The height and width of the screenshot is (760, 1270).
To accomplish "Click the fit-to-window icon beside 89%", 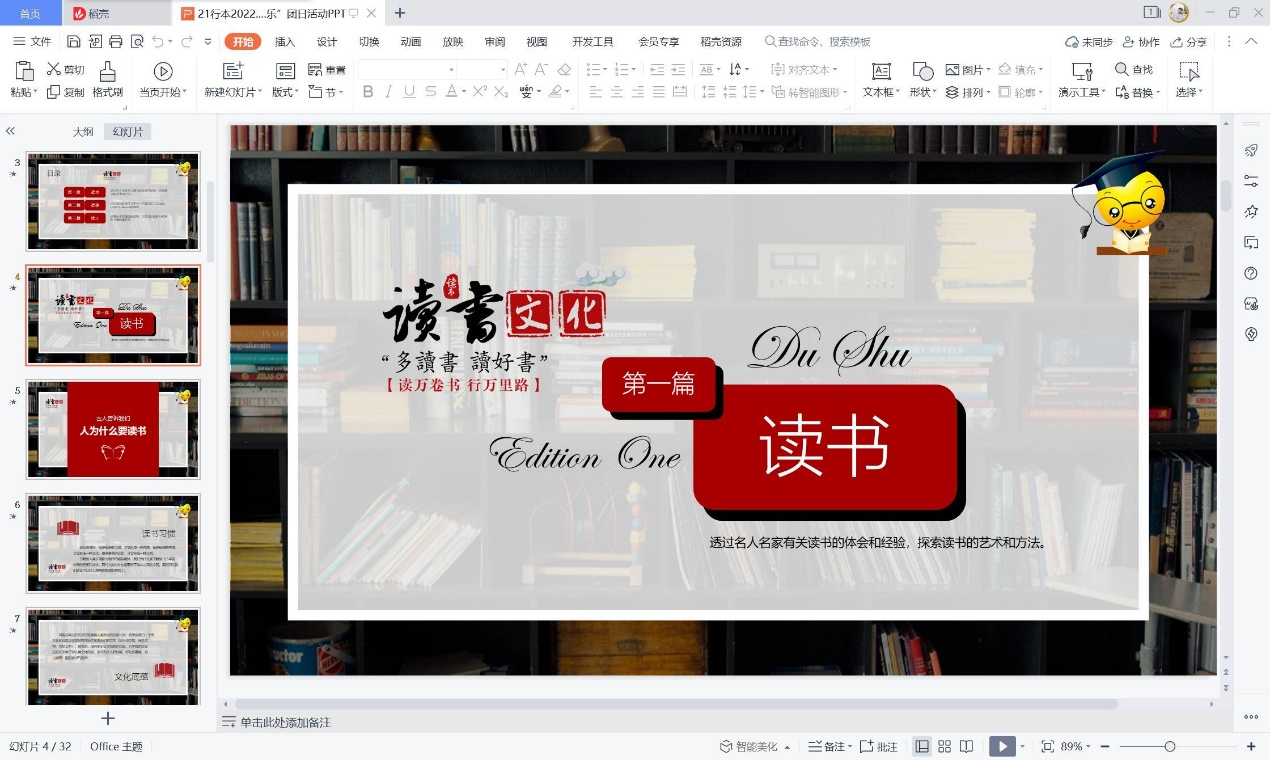I will [x=1047, y=746].
